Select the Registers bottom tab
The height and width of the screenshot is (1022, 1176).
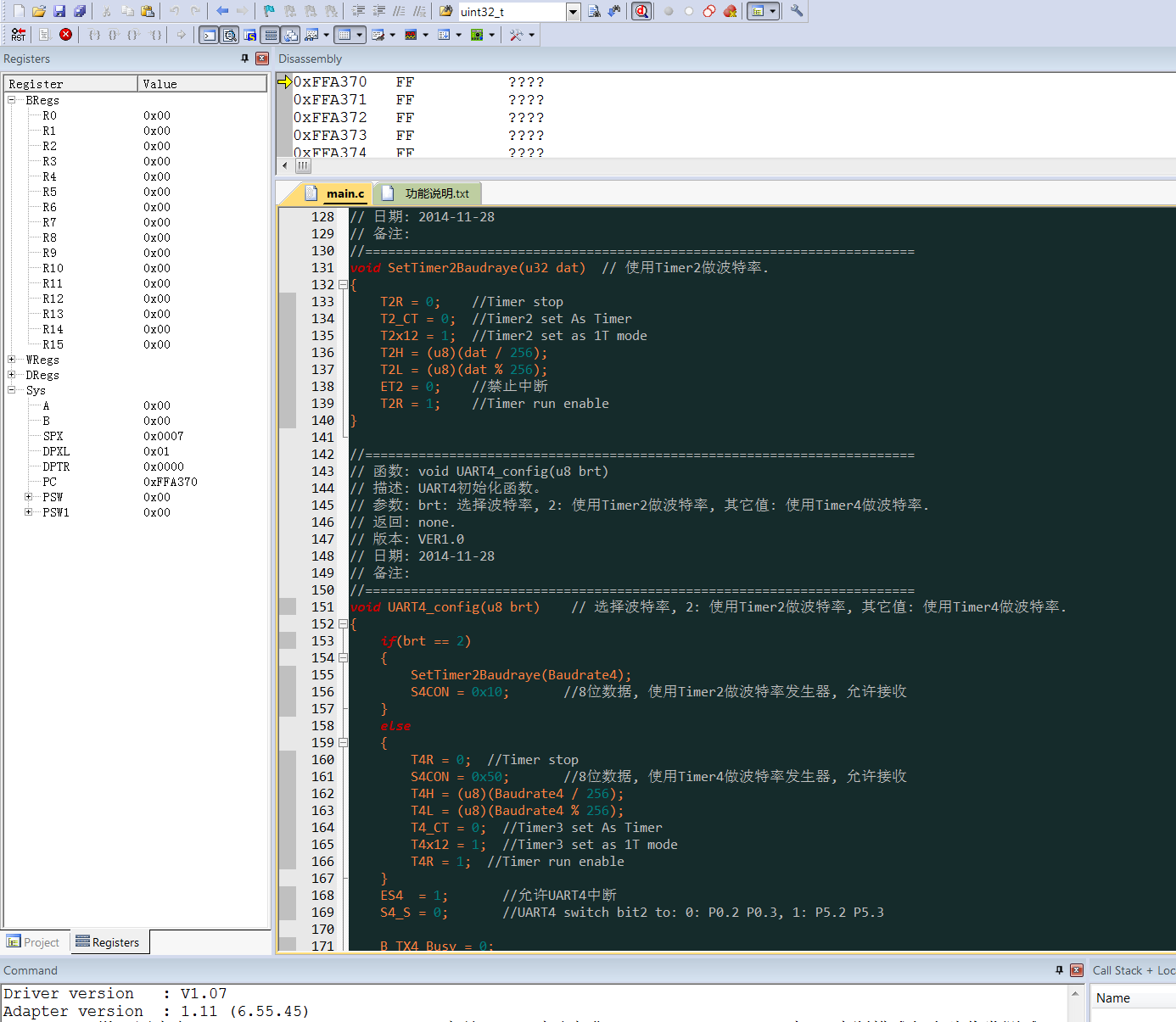click(x=108, y=942)
